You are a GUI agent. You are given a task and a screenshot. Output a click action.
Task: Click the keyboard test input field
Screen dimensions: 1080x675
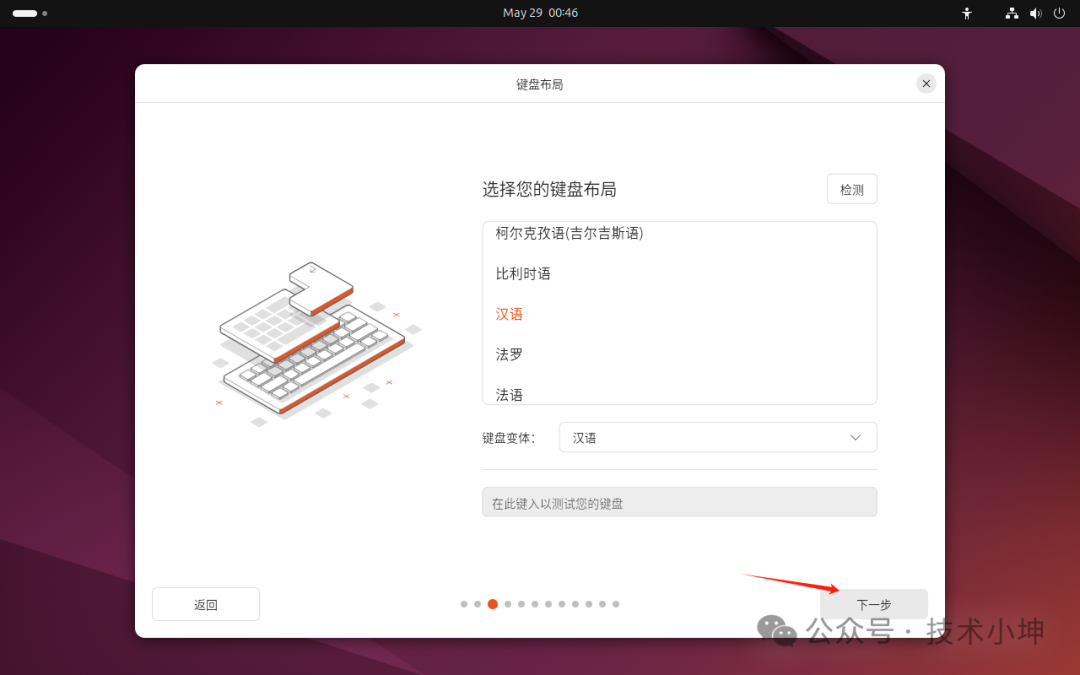tap(679, 502)
